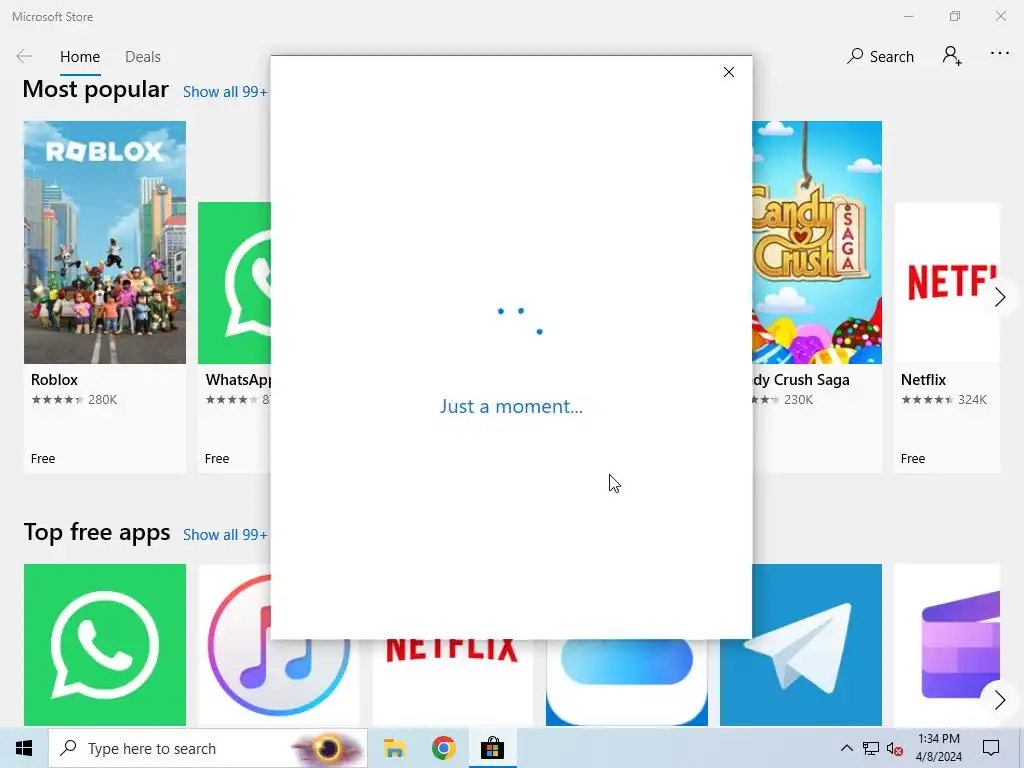Click the muted volume tray icon
Image resolution: width=1024 pixels, height=768 pixels.
click(x=895, y=748)
